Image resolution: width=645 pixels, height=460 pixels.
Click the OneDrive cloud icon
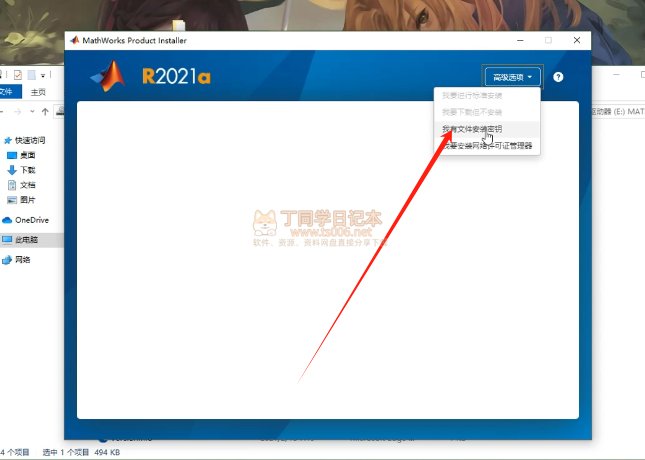point(7,220)
